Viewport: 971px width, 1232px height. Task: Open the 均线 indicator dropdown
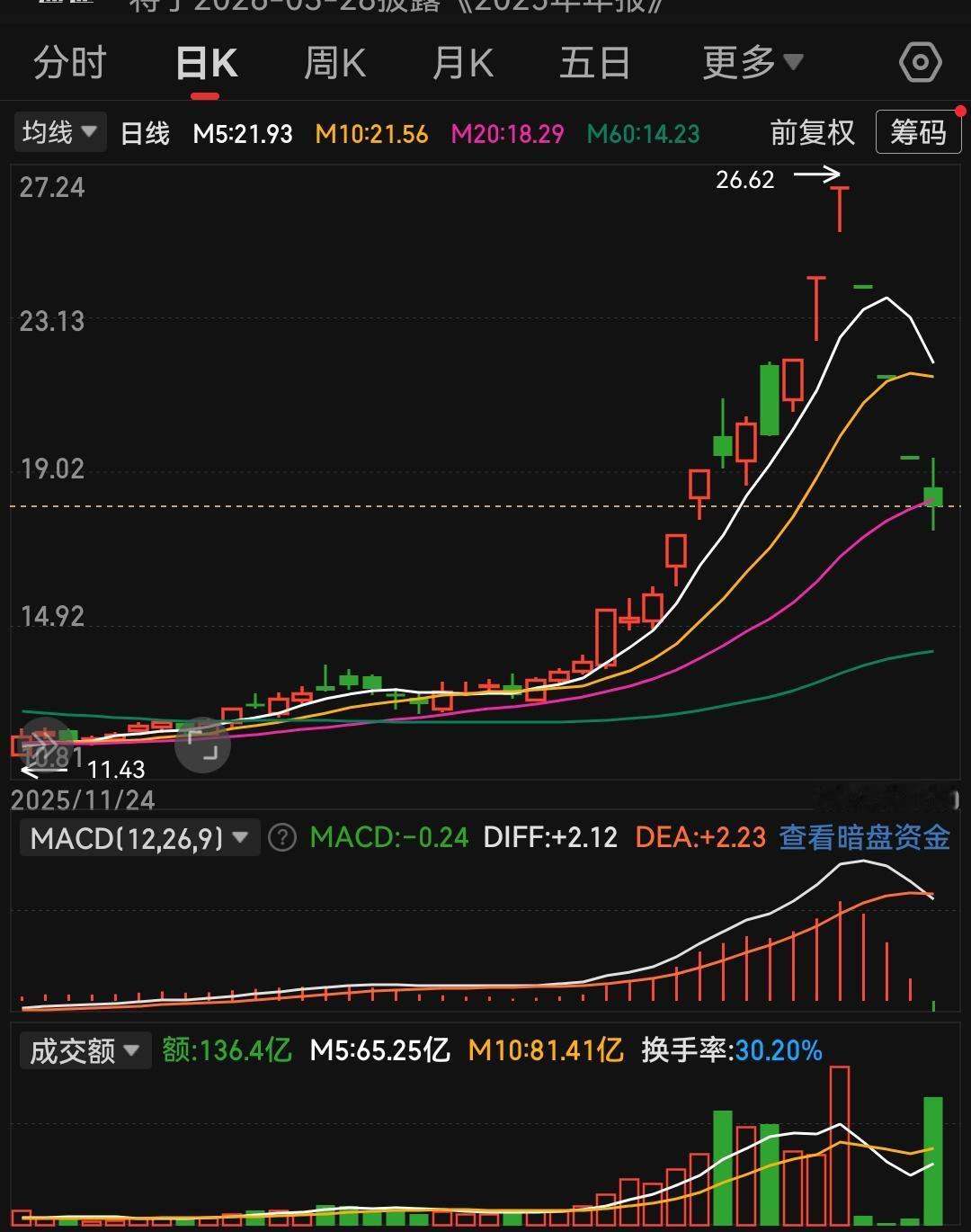59,131
